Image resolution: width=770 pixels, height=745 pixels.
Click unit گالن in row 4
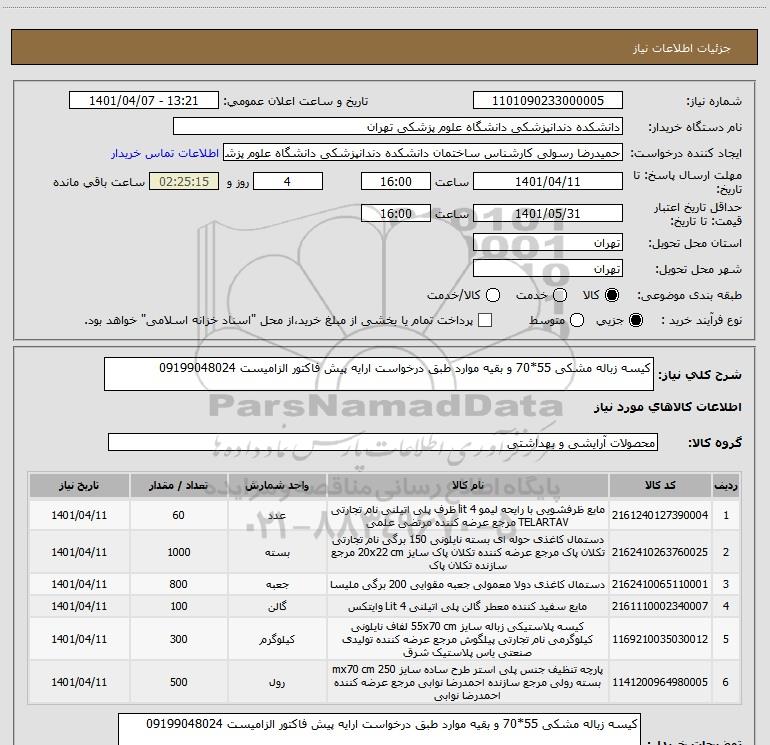pyautogui.click(x=277, y=607)
